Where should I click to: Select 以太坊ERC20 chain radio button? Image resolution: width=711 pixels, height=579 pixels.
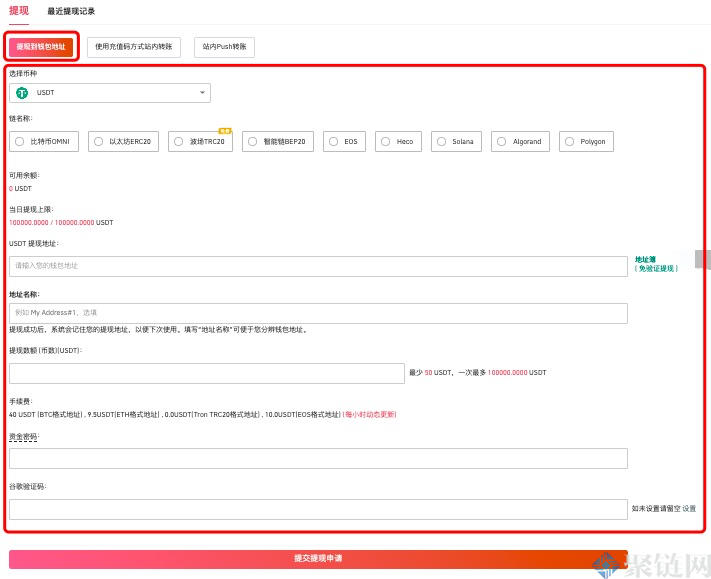[98, 141]
